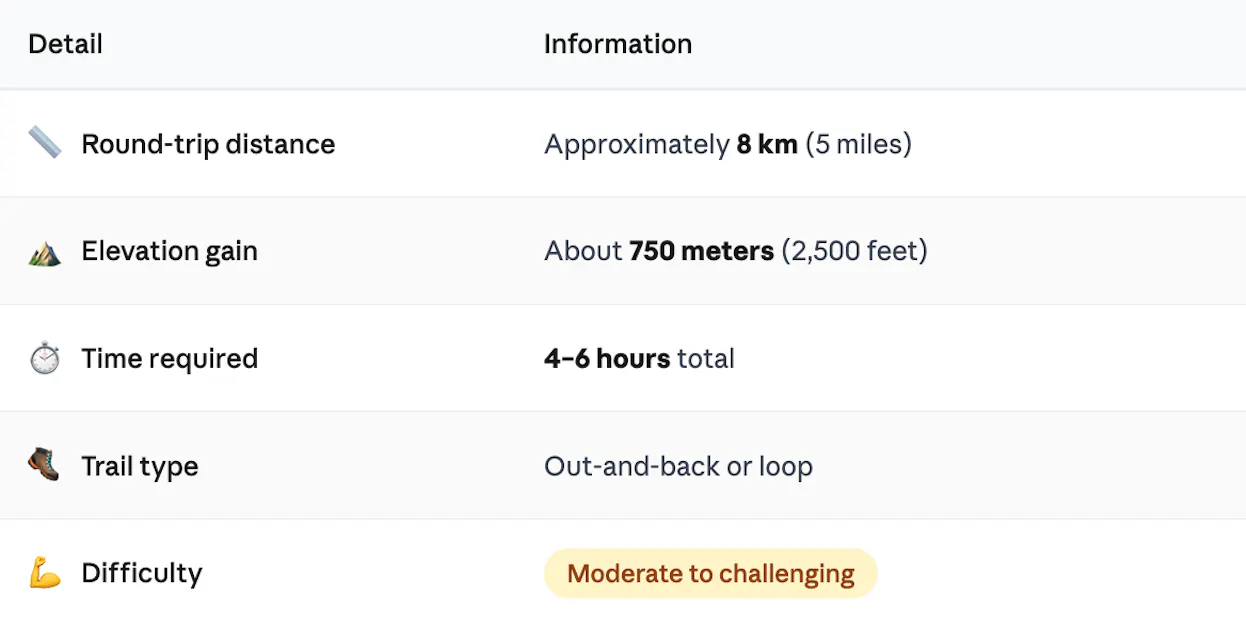Click the hiking boot icon beside Trail type
1246x640 pixels.
coord(45,465)
